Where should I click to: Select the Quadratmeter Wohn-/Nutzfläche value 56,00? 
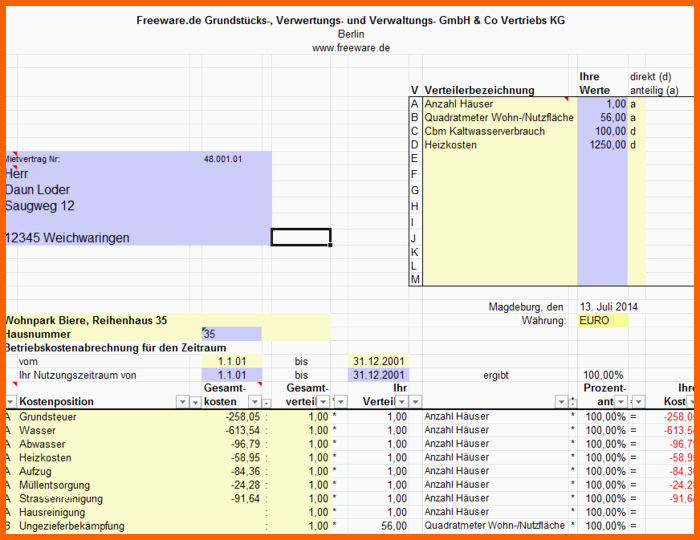[x=602, y=118]
